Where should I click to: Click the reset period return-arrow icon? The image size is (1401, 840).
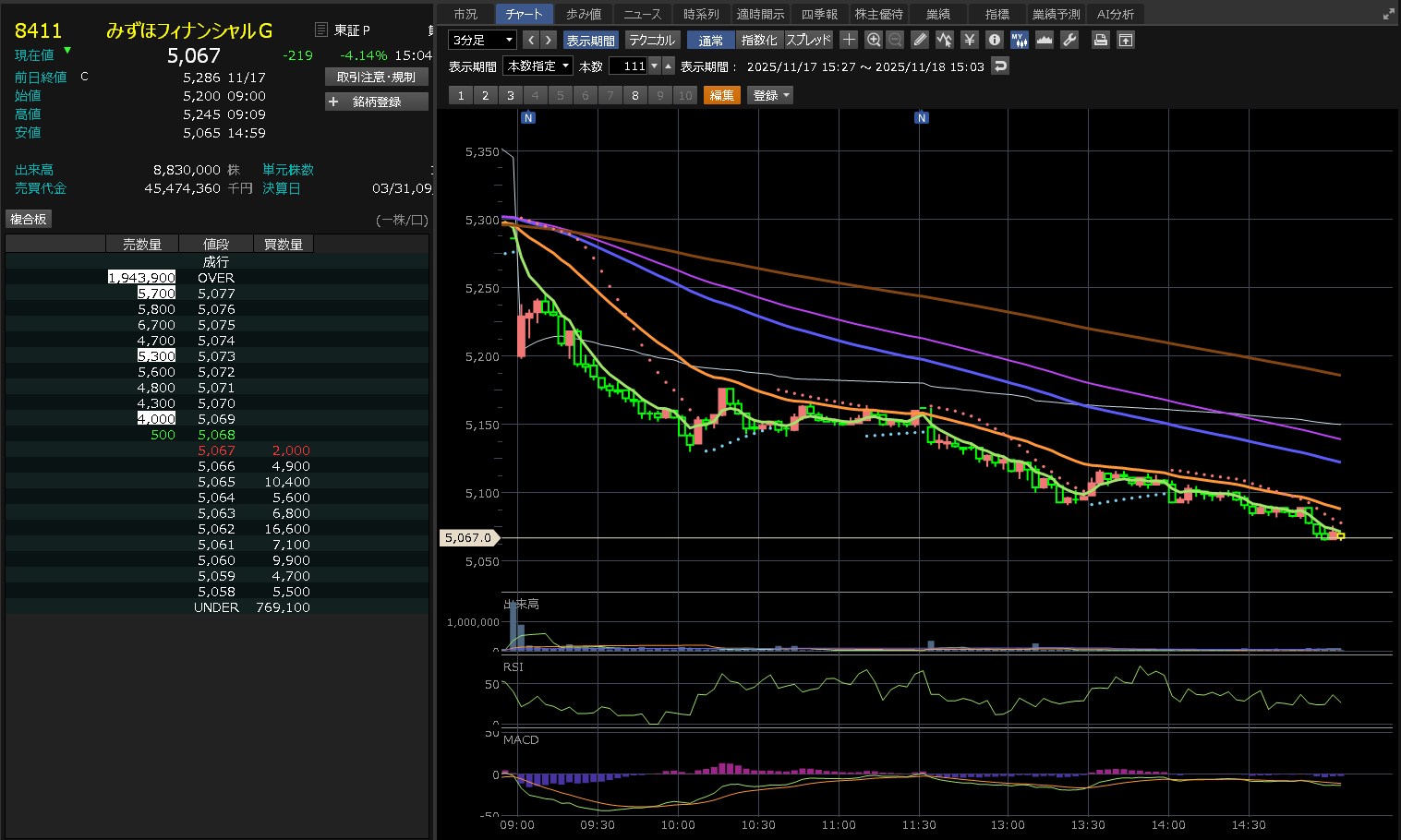tap(999, 66)
